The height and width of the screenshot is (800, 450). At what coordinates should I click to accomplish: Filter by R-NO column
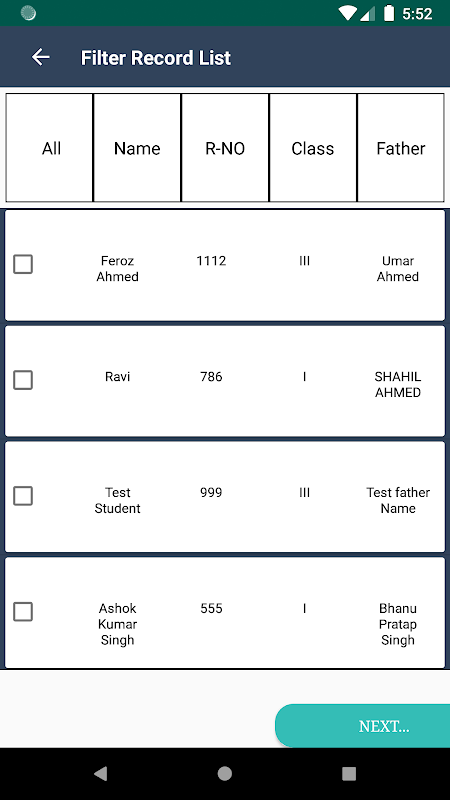[225, 148]
